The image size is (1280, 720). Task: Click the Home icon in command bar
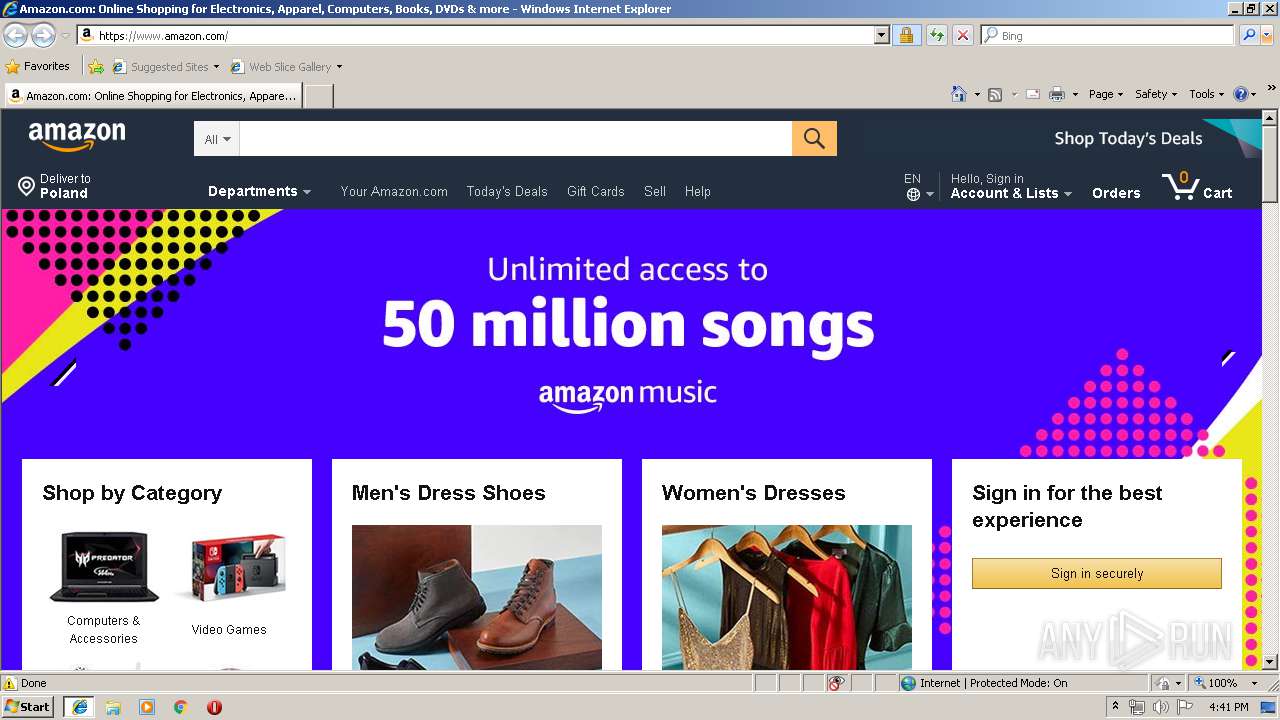pos(959,94)
